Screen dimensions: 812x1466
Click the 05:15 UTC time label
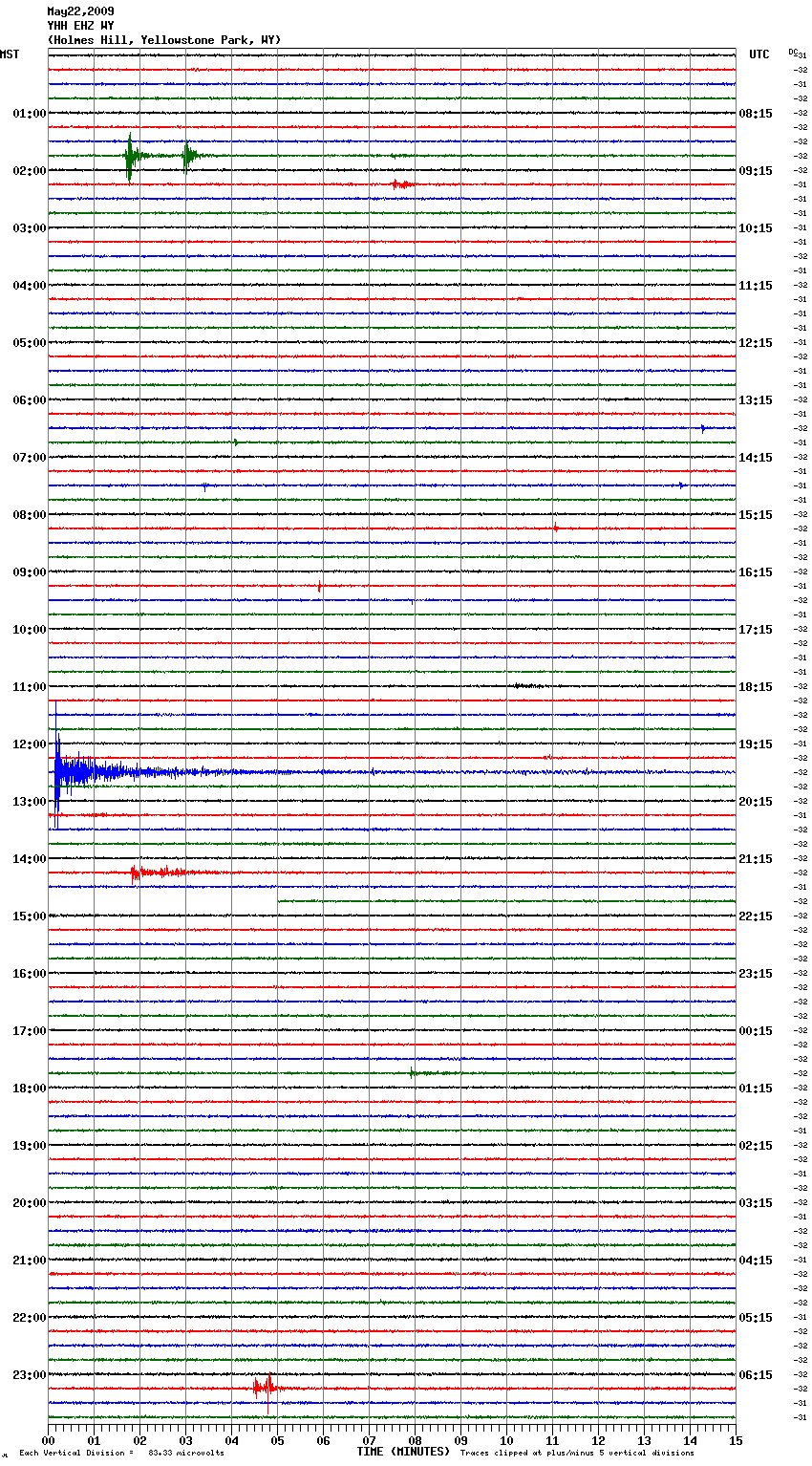click(756, 1318)
